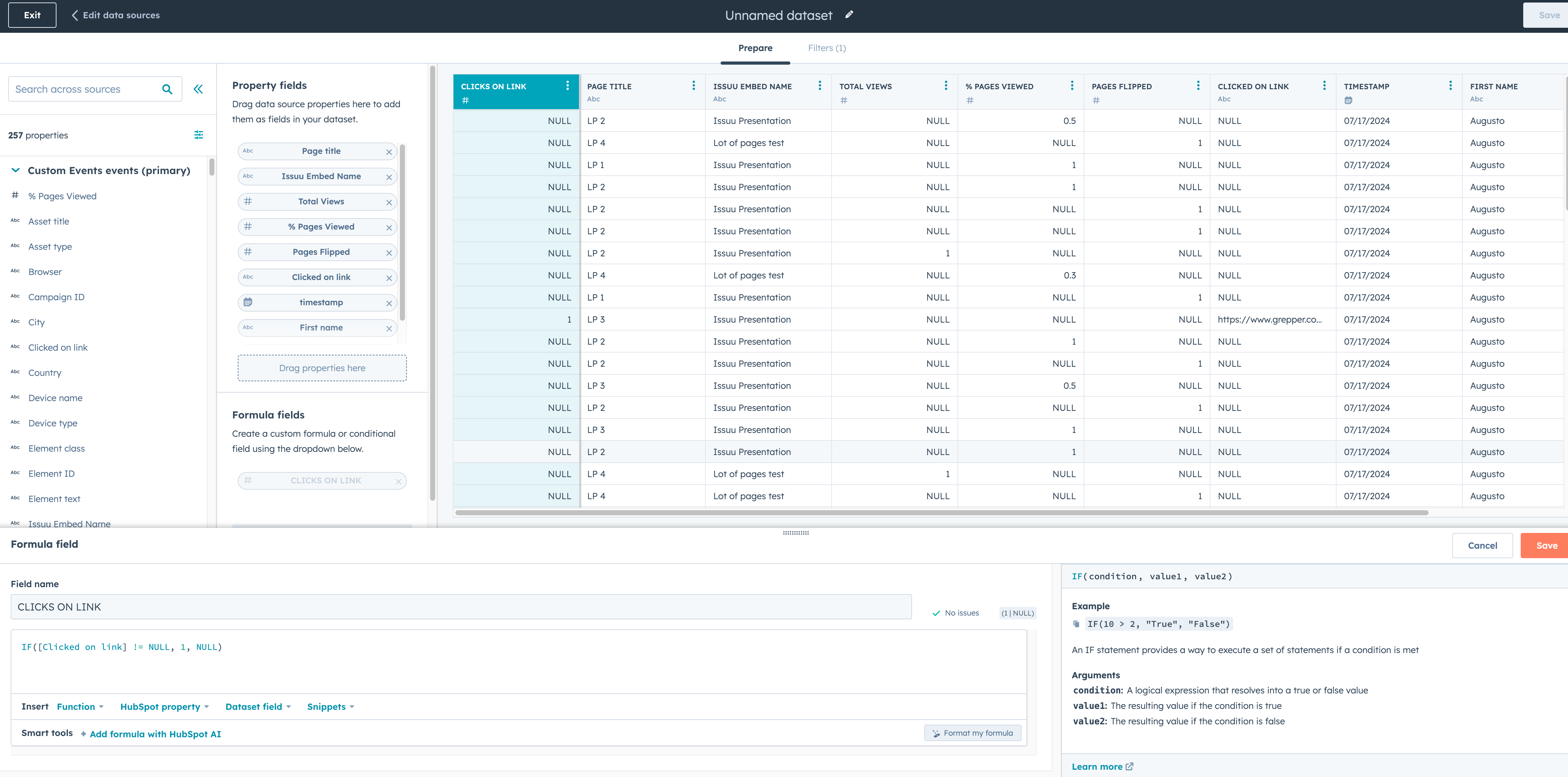1568x777 pixels.
Task: Open PAGES FLIPPED column options menu
Action: click(x=1198, y=86)
